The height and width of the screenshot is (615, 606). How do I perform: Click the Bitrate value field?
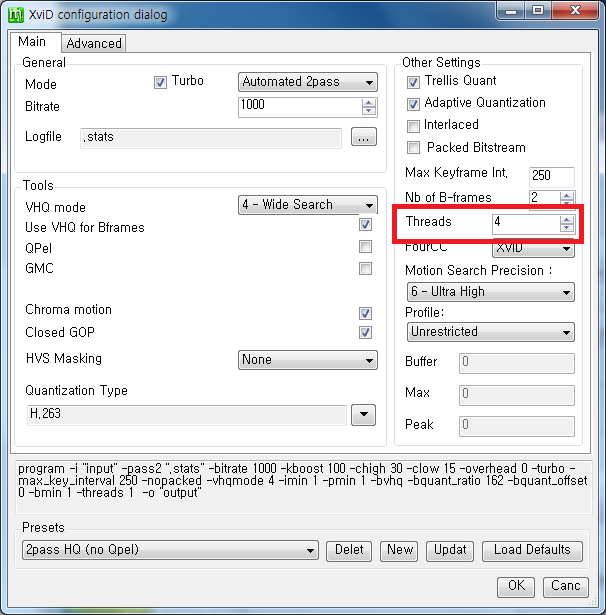300,107
